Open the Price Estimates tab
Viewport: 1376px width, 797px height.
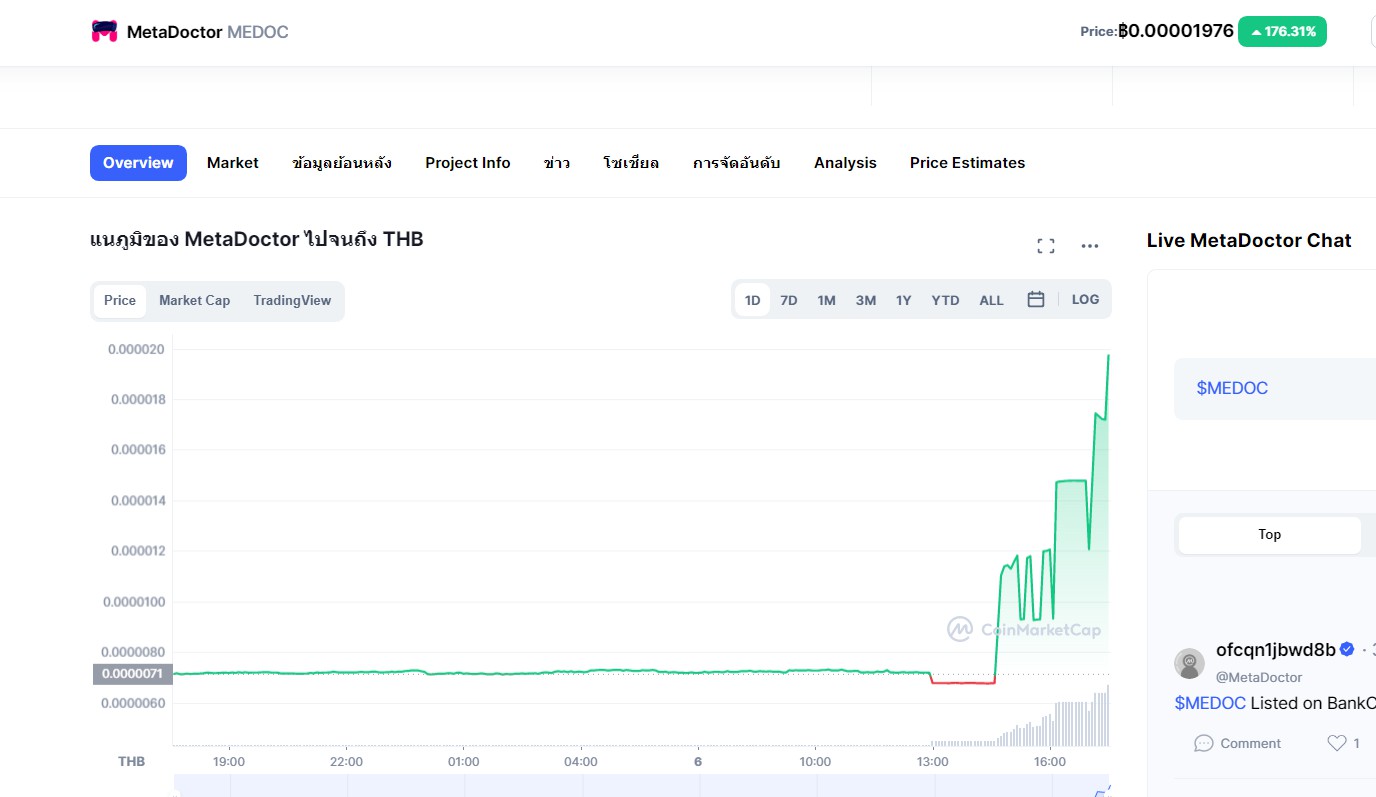click(x=967, y=163)
